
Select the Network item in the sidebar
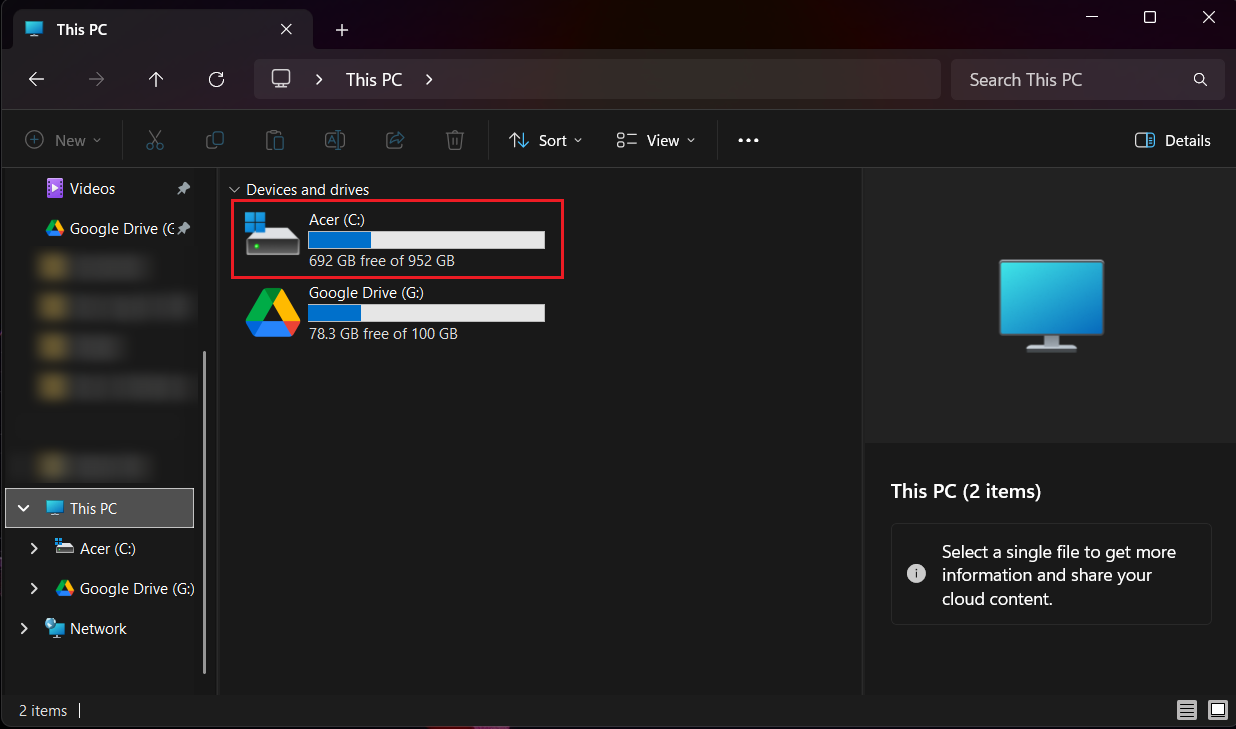98,628
